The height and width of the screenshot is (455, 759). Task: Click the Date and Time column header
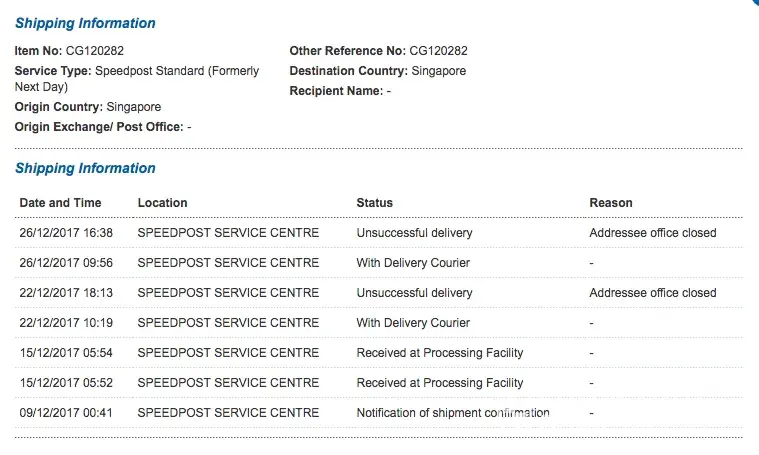pyautogui.click(x=60, y=203)
